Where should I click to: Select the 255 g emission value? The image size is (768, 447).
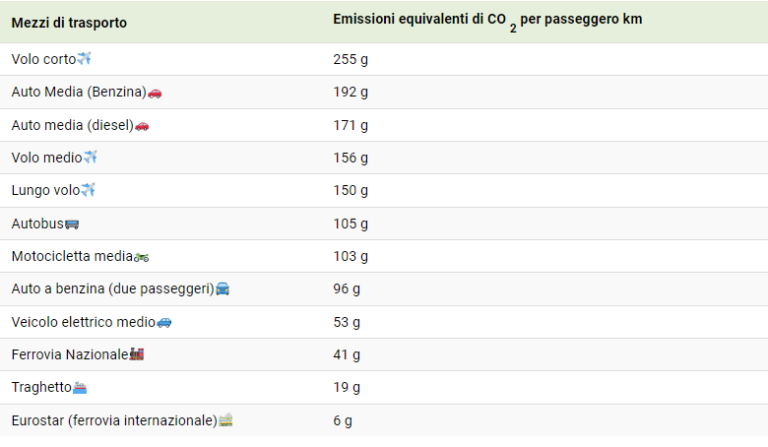(351, 59)
